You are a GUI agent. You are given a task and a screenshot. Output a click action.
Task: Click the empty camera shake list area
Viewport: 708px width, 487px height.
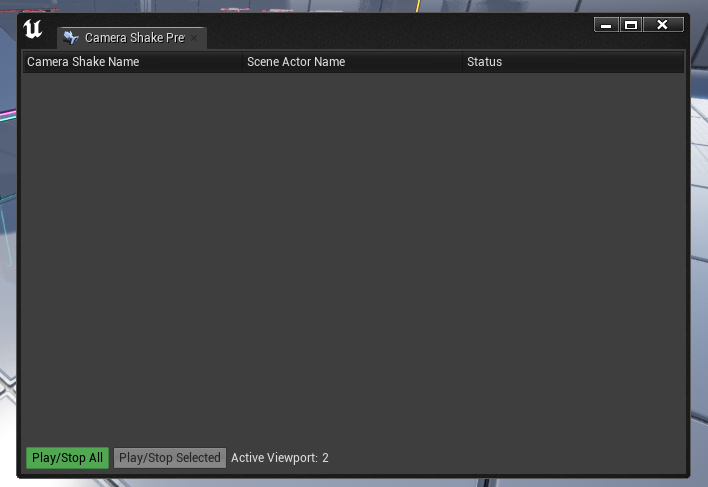pos(354,257)
